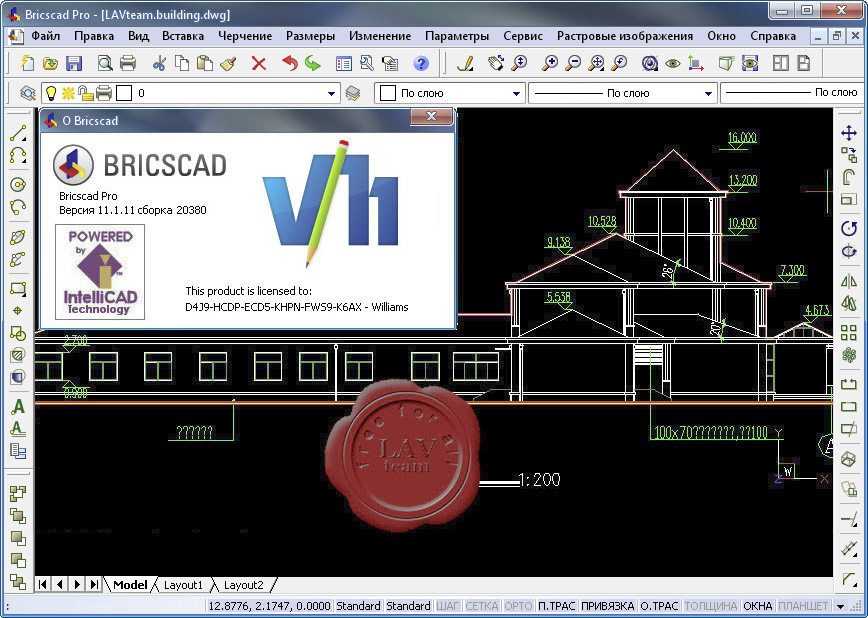Click the Pan hand icon
The height and width of the screenshot is (618, 868).
[x=496, y=63]
